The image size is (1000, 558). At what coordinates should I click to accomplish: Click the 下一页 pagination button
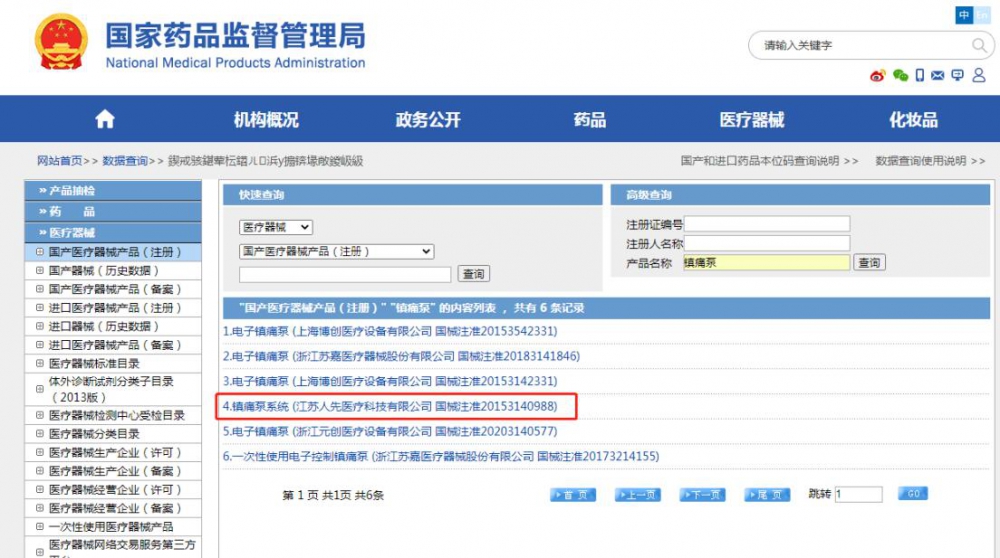[x=702, y=495]
